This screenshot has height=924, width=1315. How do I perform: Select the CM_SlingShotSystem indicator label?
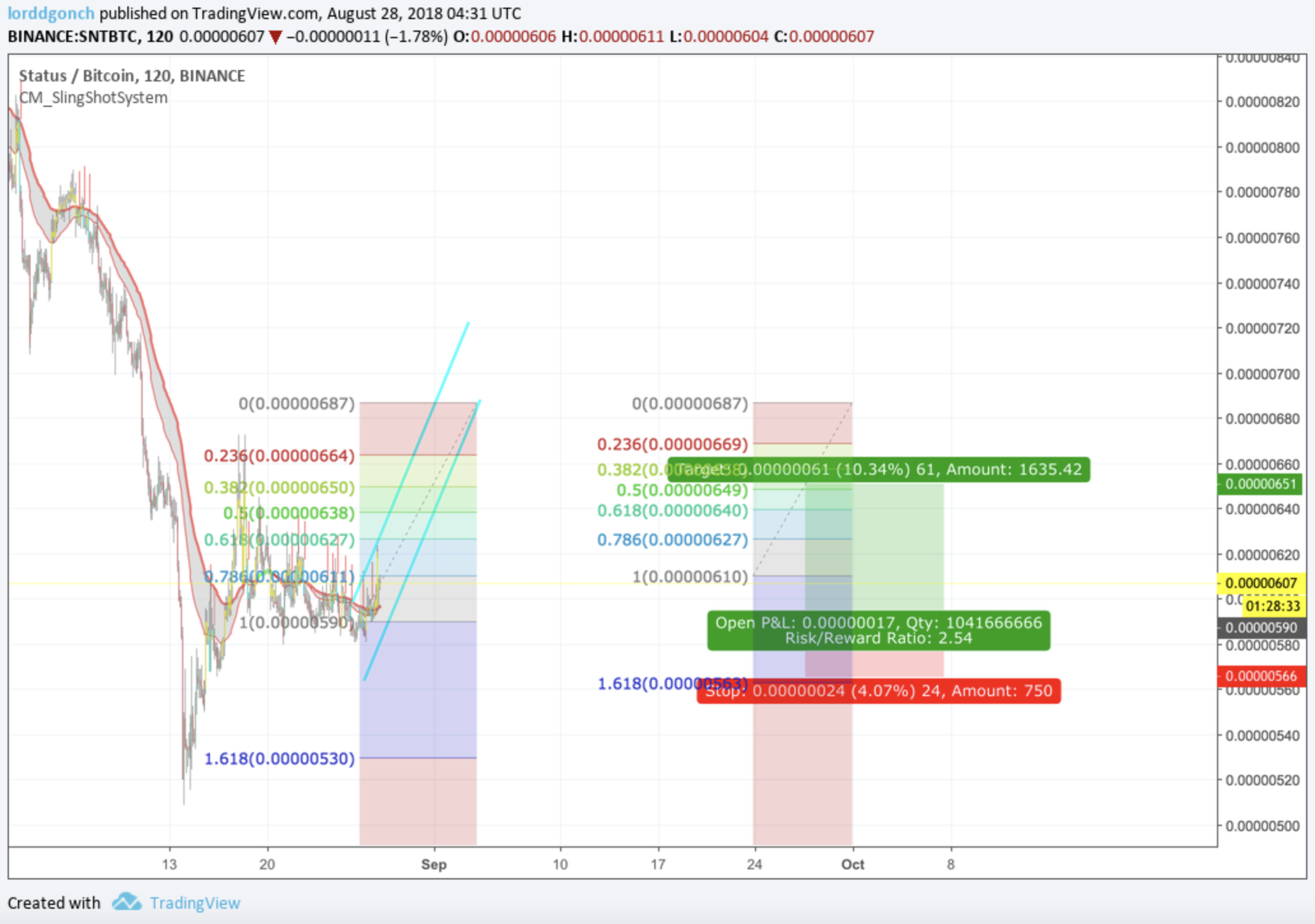tap(93, 97)
